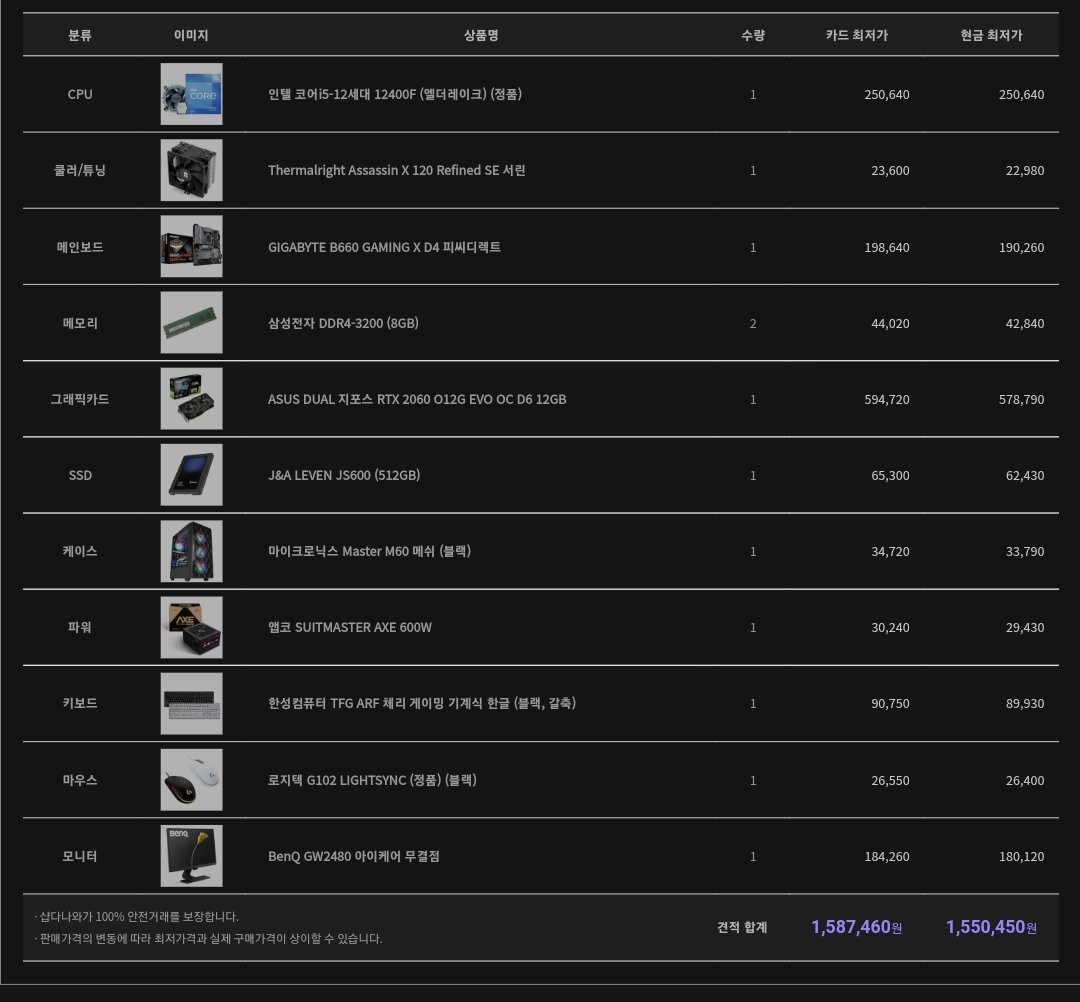Open the GIGABYTE B660 motherboard thumbnail
This screenshot has height=1002, width=1080.
(191, 247)
